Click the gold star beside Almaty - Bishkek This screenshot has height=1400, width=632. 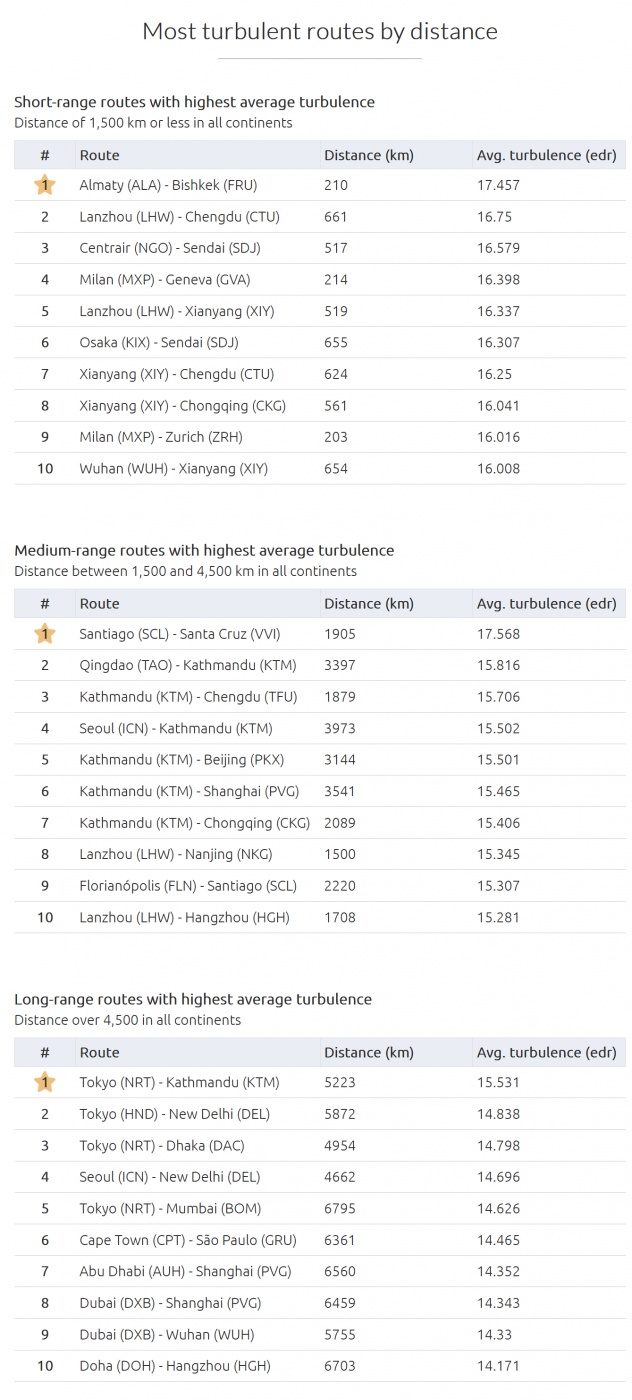tap(44, 185)
